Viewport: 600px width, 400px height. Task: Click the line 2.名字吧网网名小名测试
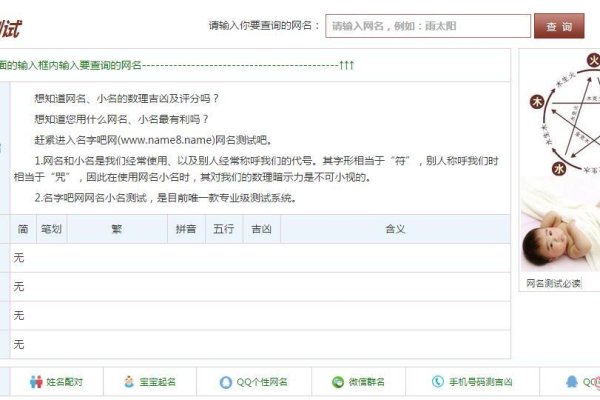[x=165, y=198]
